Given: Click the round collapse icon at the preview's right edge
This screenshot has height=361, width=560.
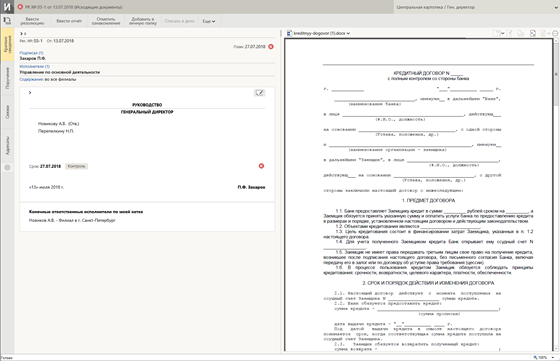Looking at the screenshot, I should tap(555, 33).
